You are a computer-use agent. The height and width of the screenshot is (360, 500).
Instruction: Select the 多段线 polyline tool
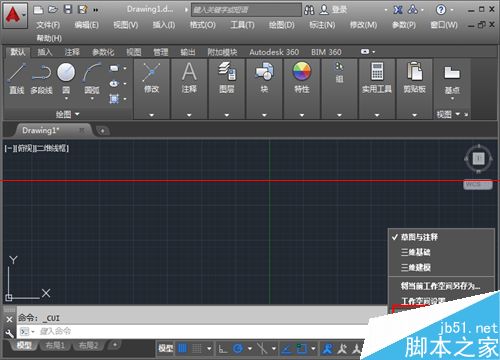point(42,79)
